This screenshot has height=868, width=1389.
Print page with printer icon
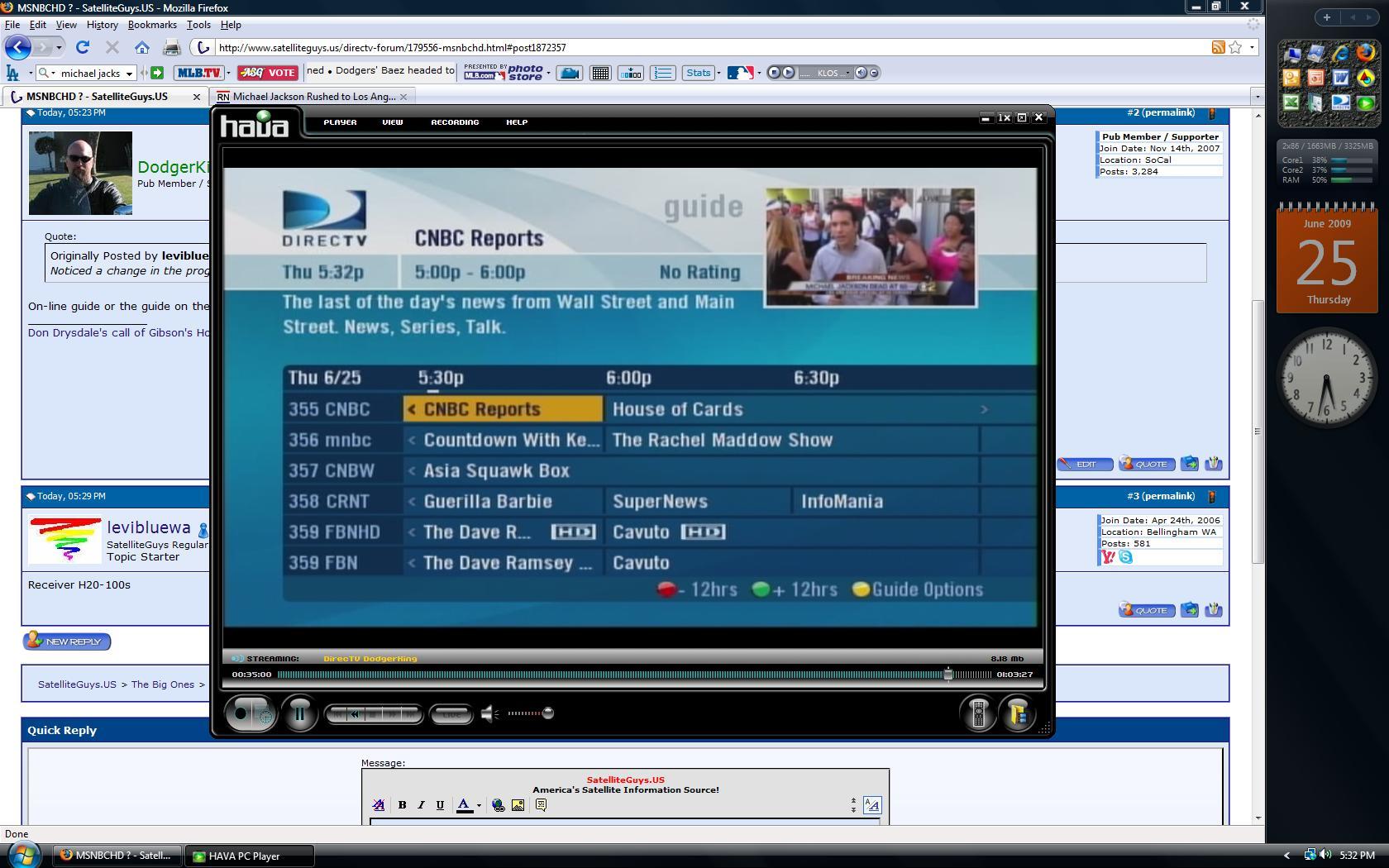[172, 47]
